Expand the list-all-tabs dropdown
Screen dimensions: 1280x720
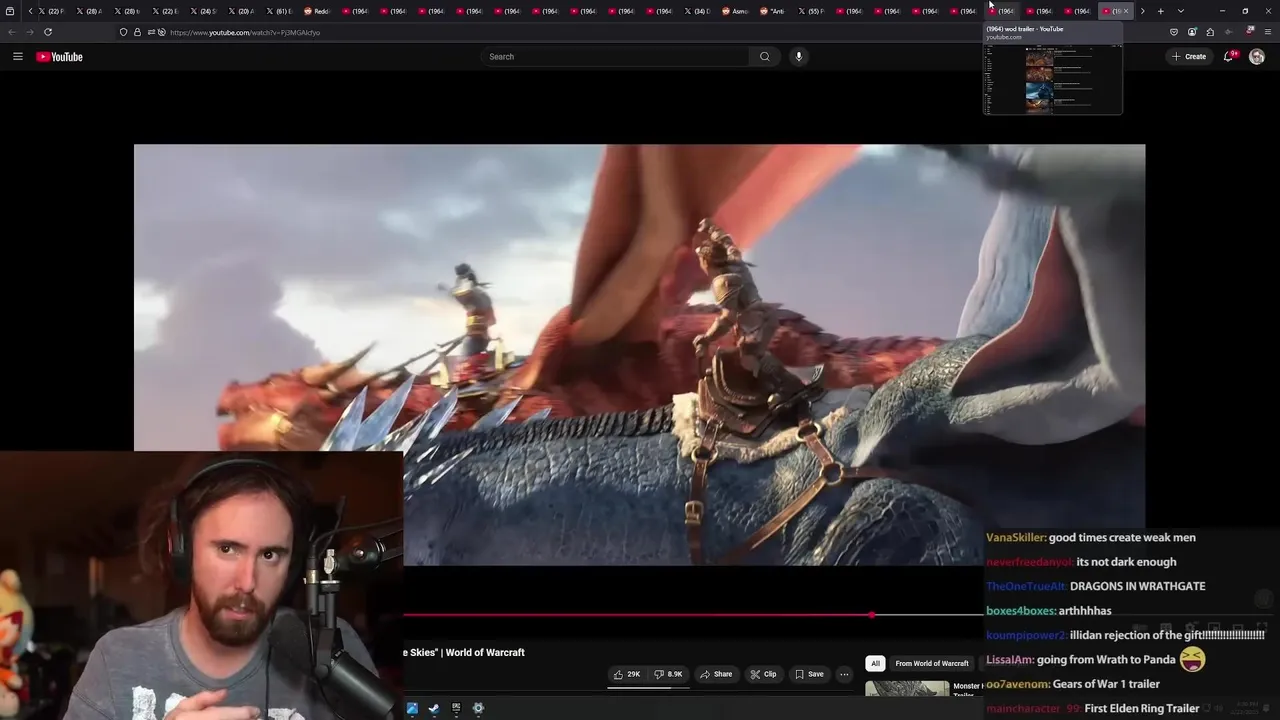(1181, 11)
